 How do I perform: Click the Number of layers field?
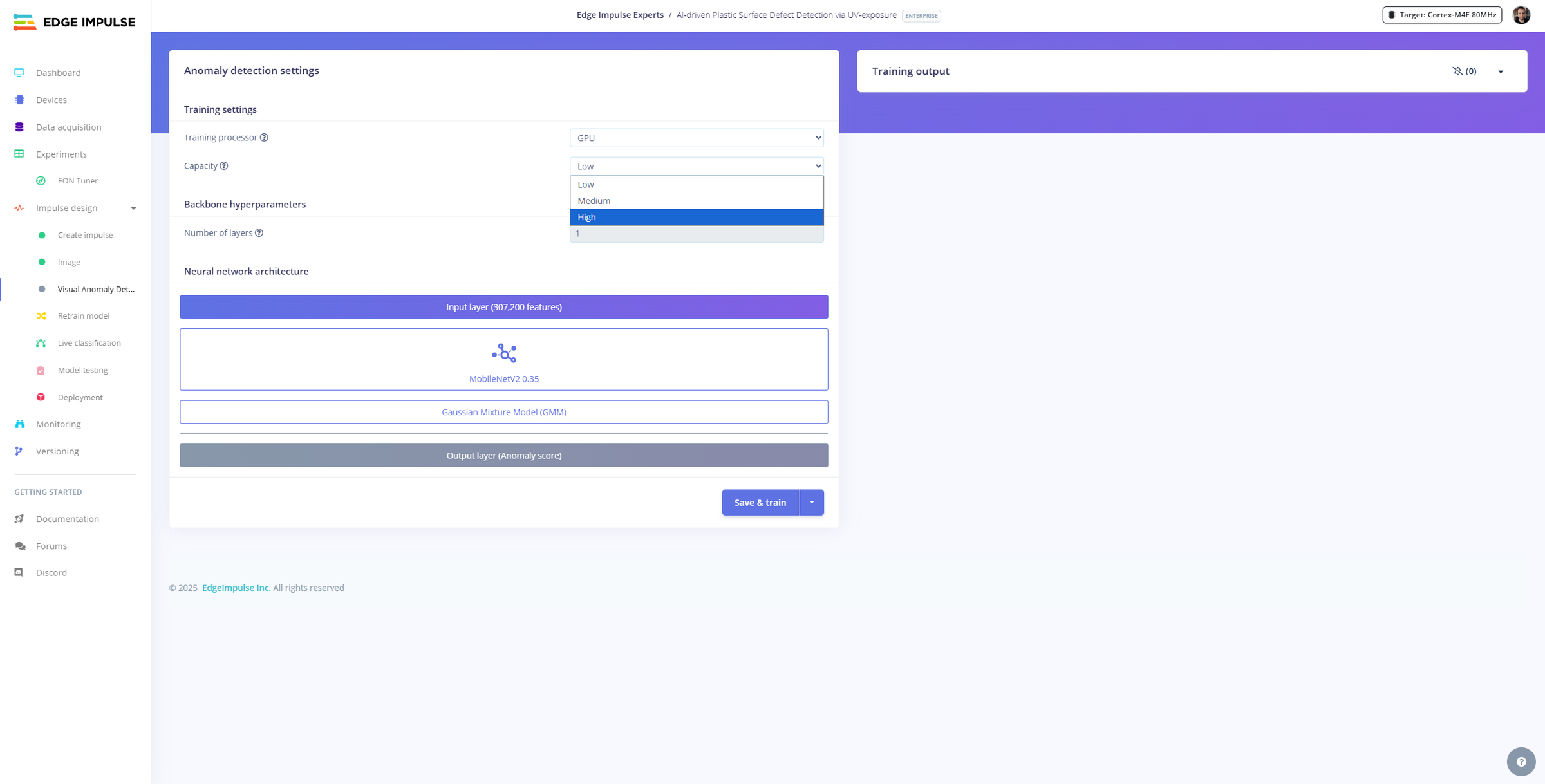pyautogui.click(x=697, y=234)
